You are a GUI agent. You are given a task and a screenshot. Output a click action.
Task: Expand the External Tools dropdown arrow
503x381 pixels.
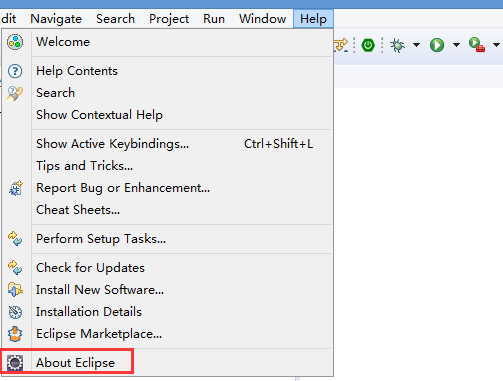(x=496, y=45)
